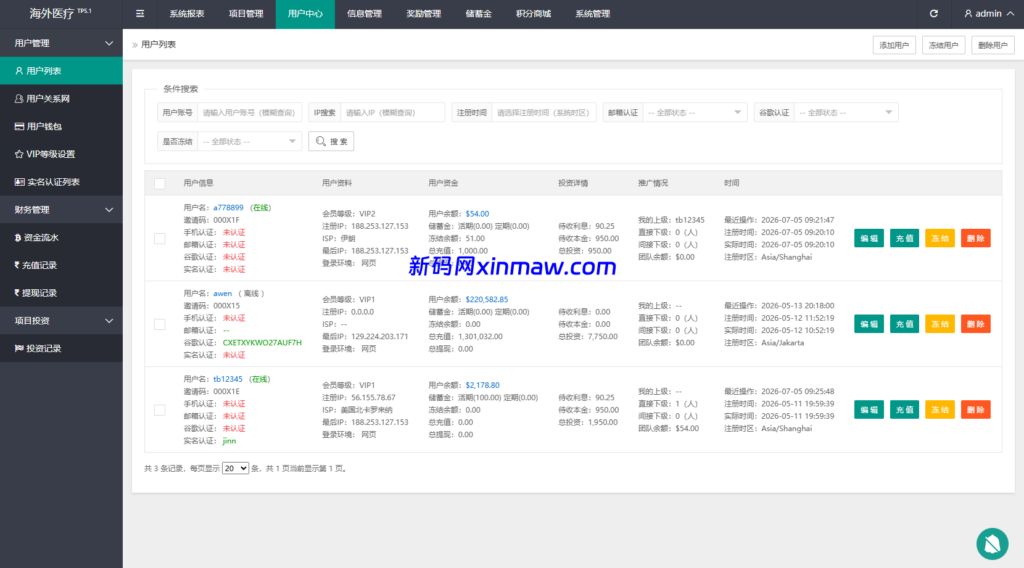Viewport: 1024px width, 568px height.
Task: Collapse the 项目投资 sidebar group
Action: pos(61,321)
